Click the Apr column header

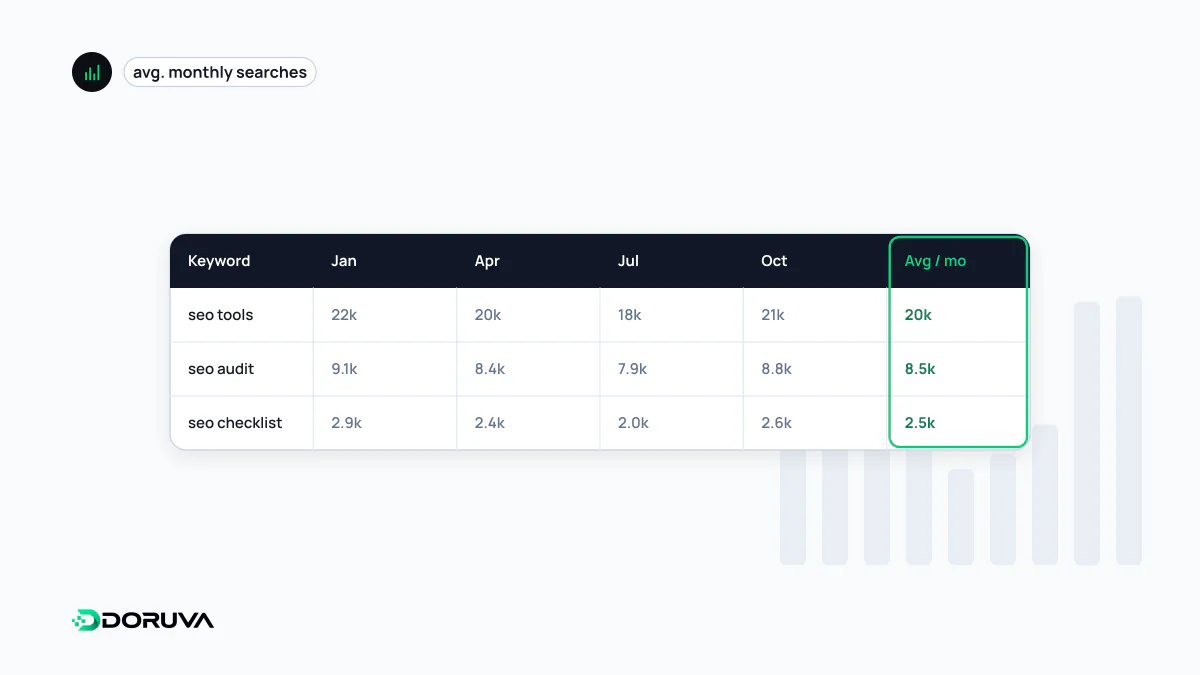487,261
